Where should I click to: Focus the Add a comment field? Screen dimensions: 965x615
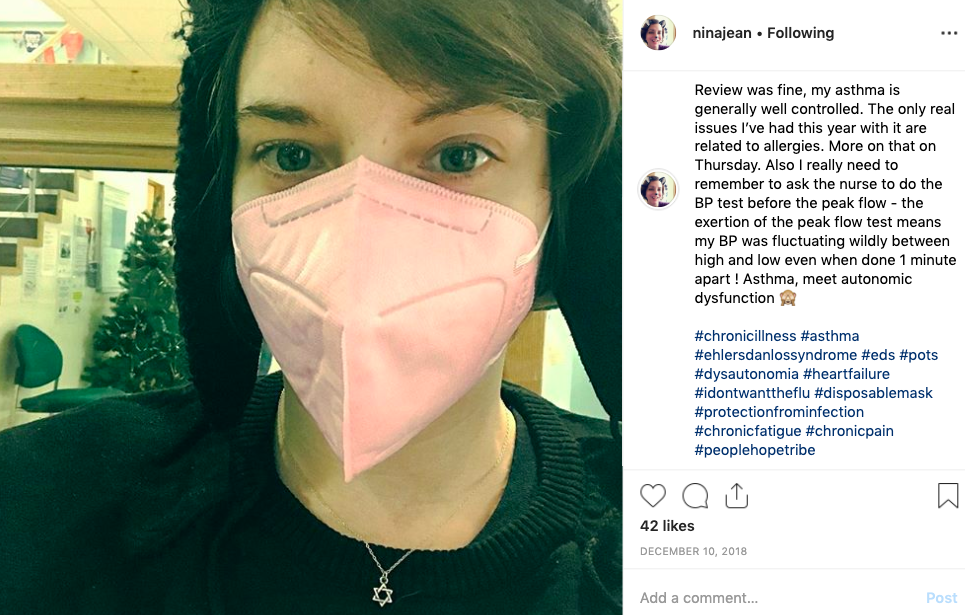click(x=775, y=598)
